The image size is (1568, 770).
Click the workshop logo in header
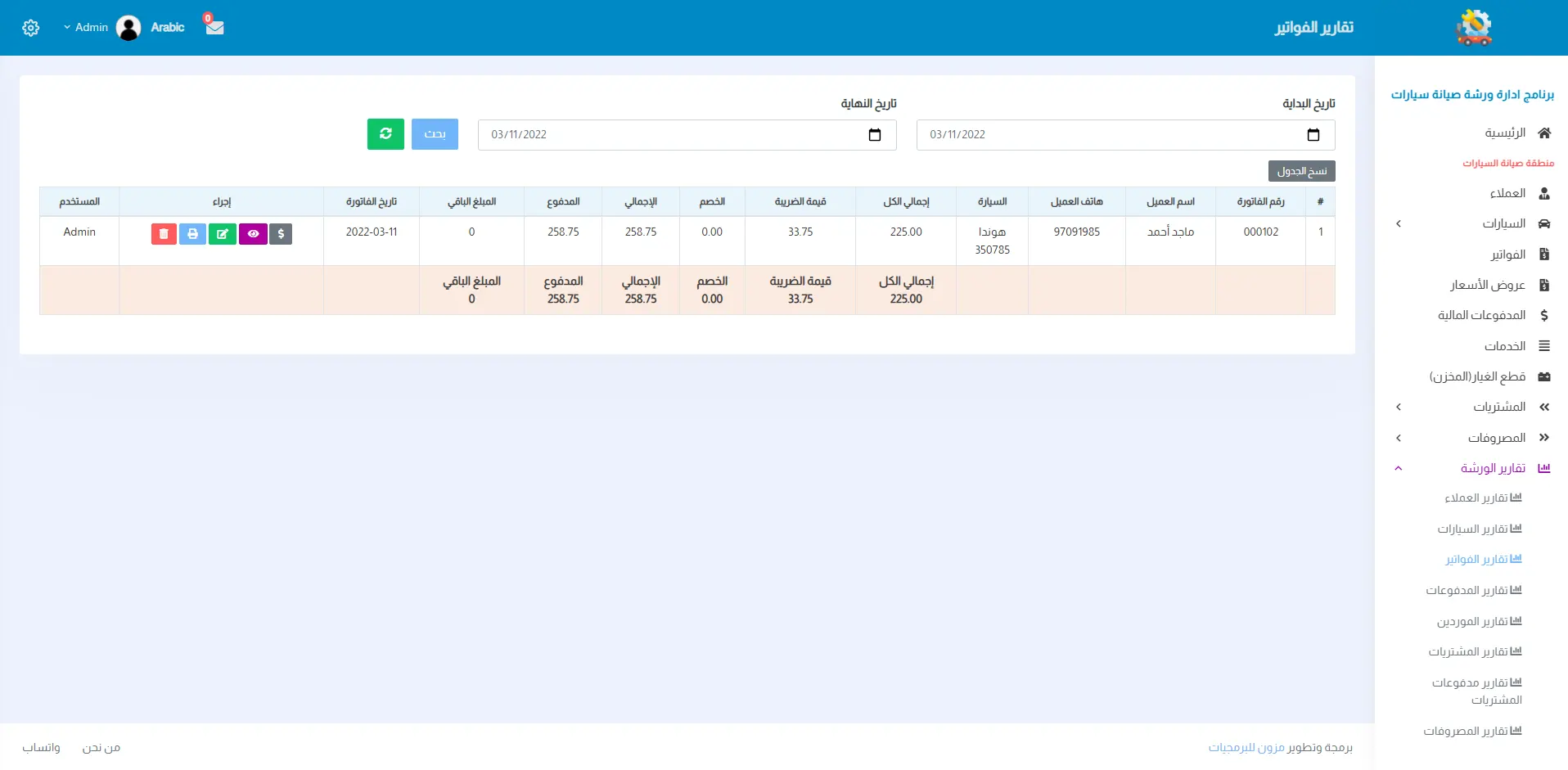[x=1474, y=28]
